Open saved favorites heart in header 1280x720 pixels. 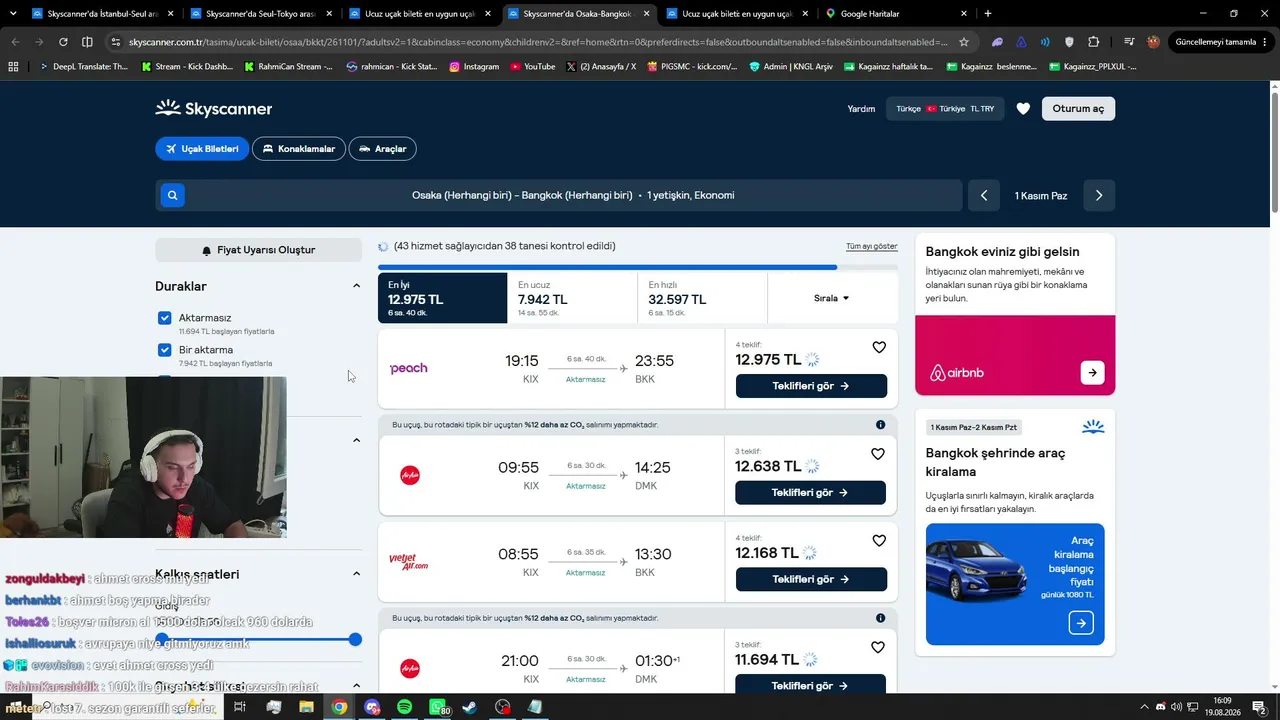coord(1023,108)
